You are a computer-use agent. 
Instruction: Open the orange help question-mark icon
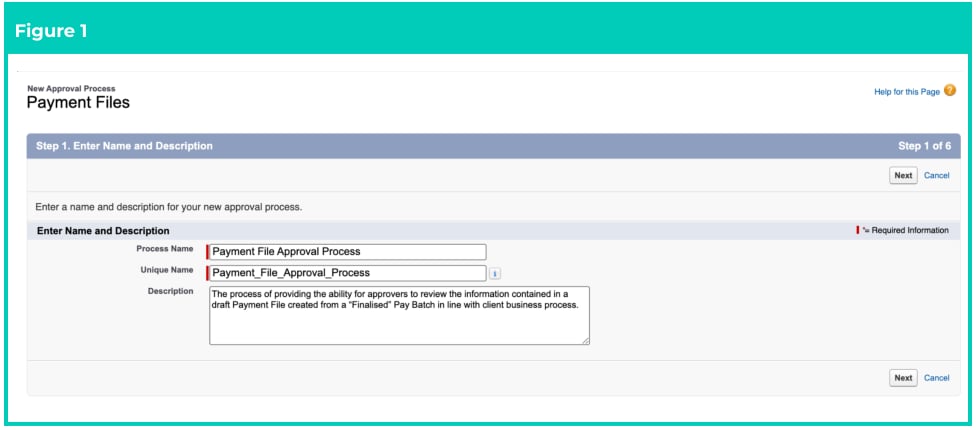pyautogui.click(x=949, y=91)
